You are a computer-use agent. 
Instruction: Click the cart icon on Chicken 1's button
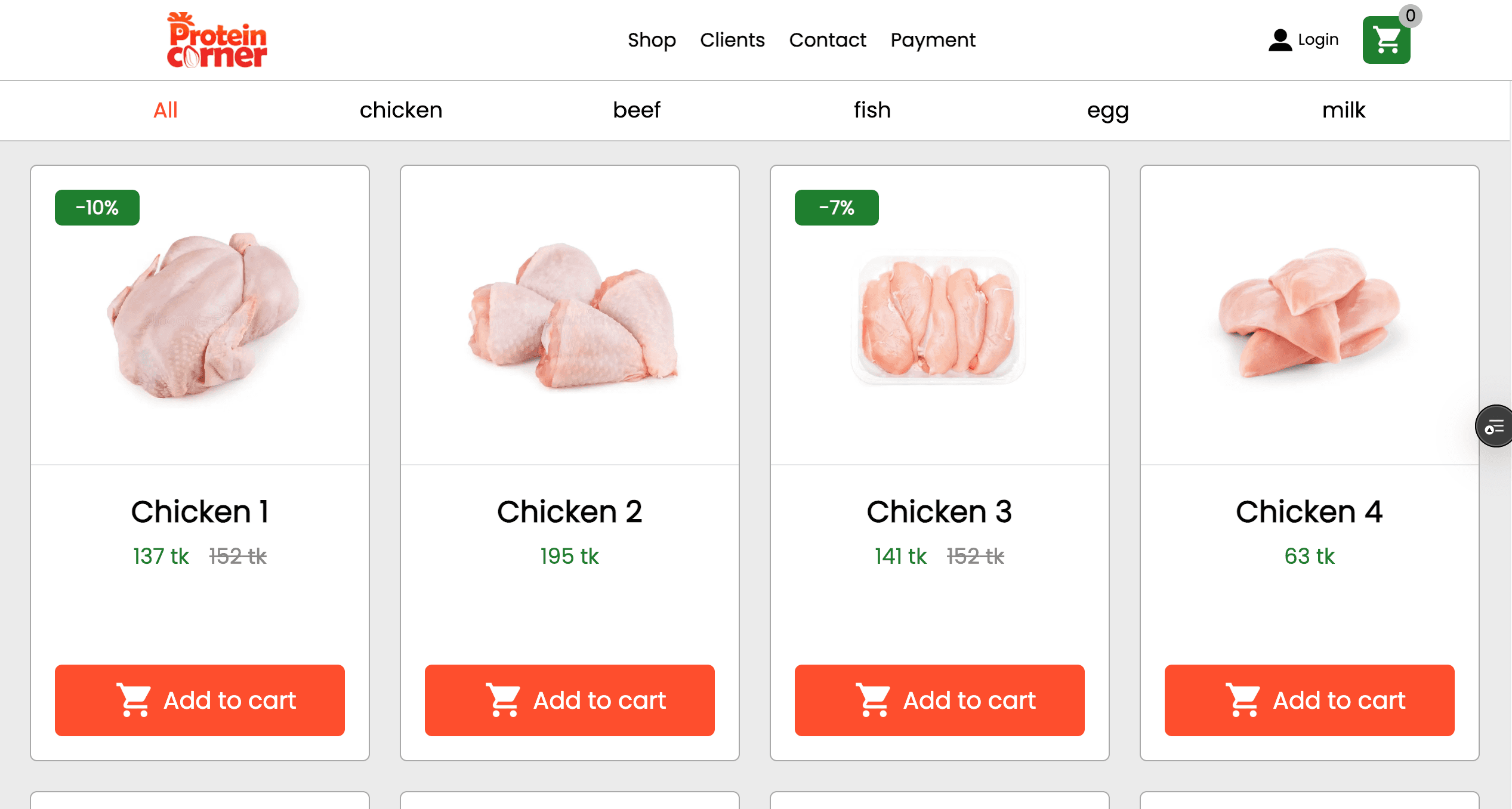135,700
